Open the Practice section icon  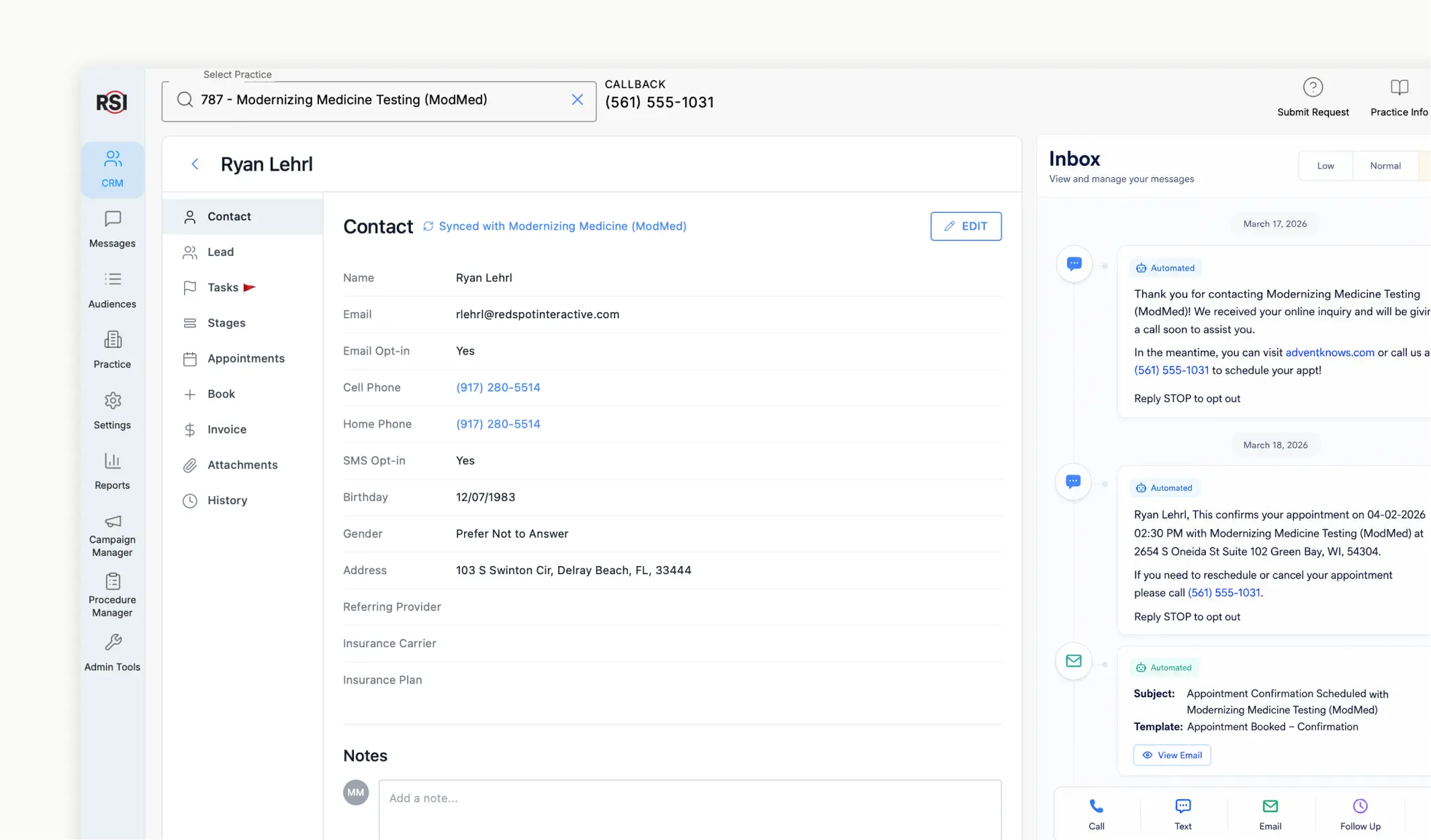[x=112, y=340]
